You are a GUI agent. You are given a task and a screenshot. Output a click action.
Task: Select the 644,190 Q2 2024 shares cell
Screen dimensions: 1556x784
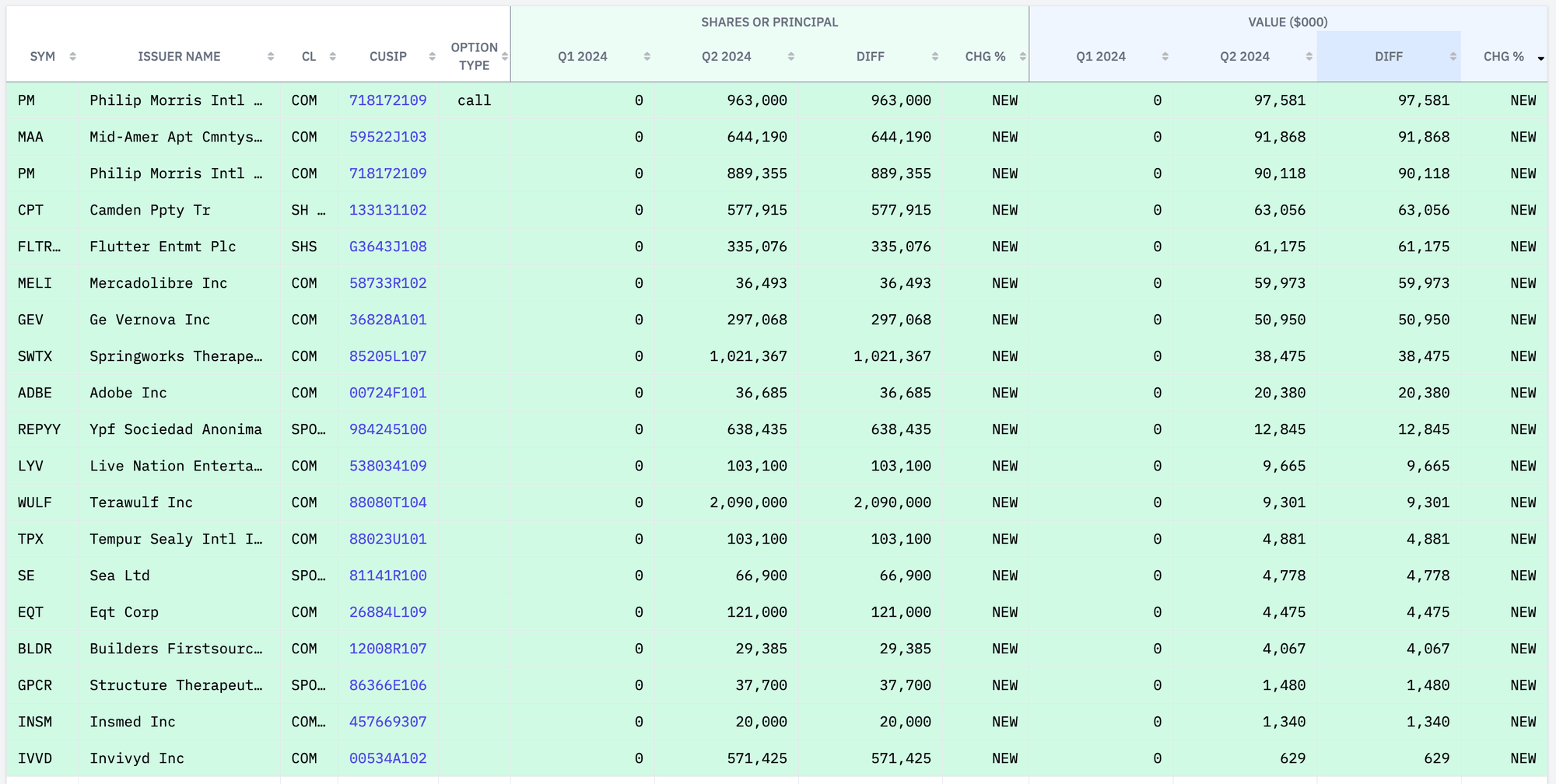coord(727,137)
